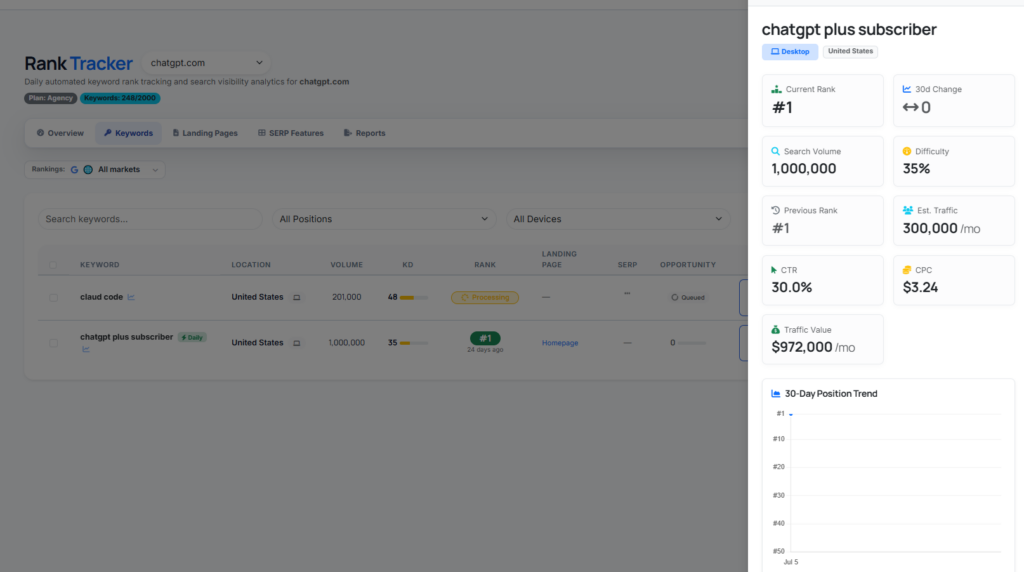Click the Previous Rank history icon

(775, 210)
